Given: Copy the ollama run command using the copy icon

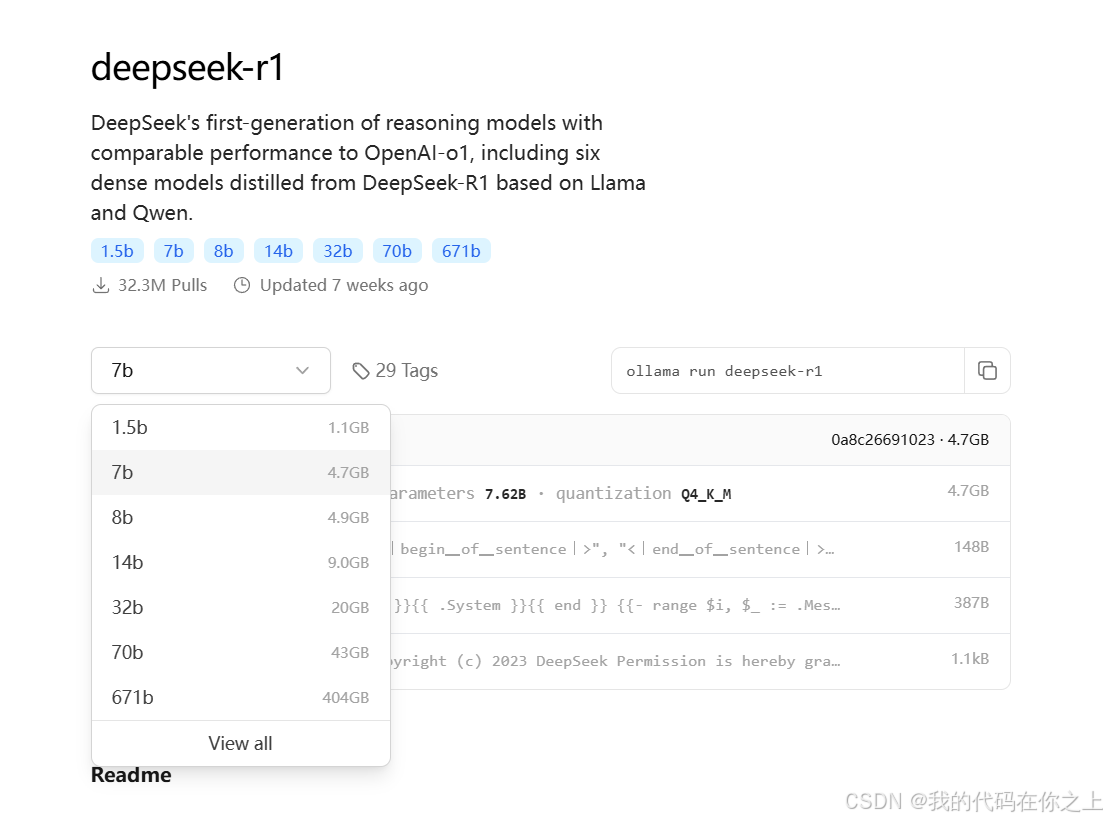Looking at the screenshot, I should [987, 370].
